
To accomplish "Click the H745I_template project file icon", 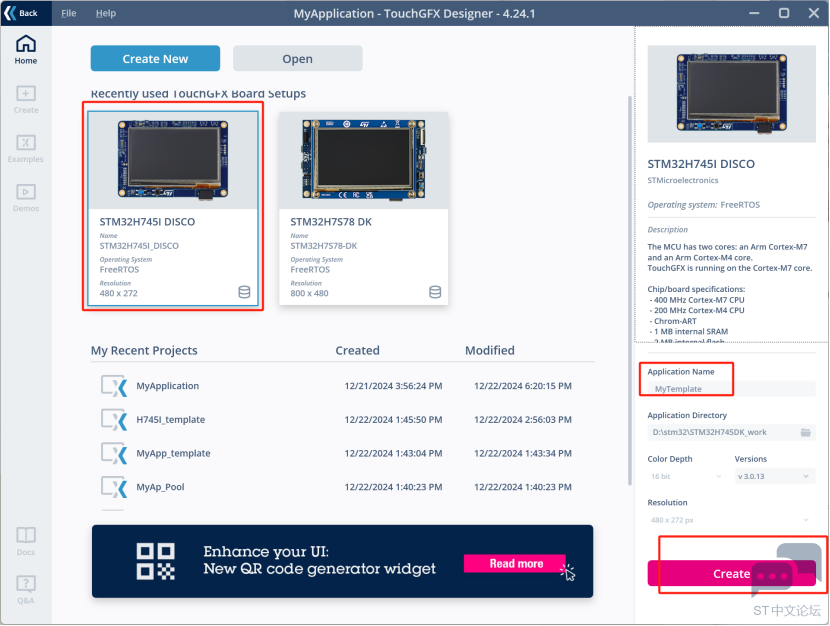I will point(114,420).
